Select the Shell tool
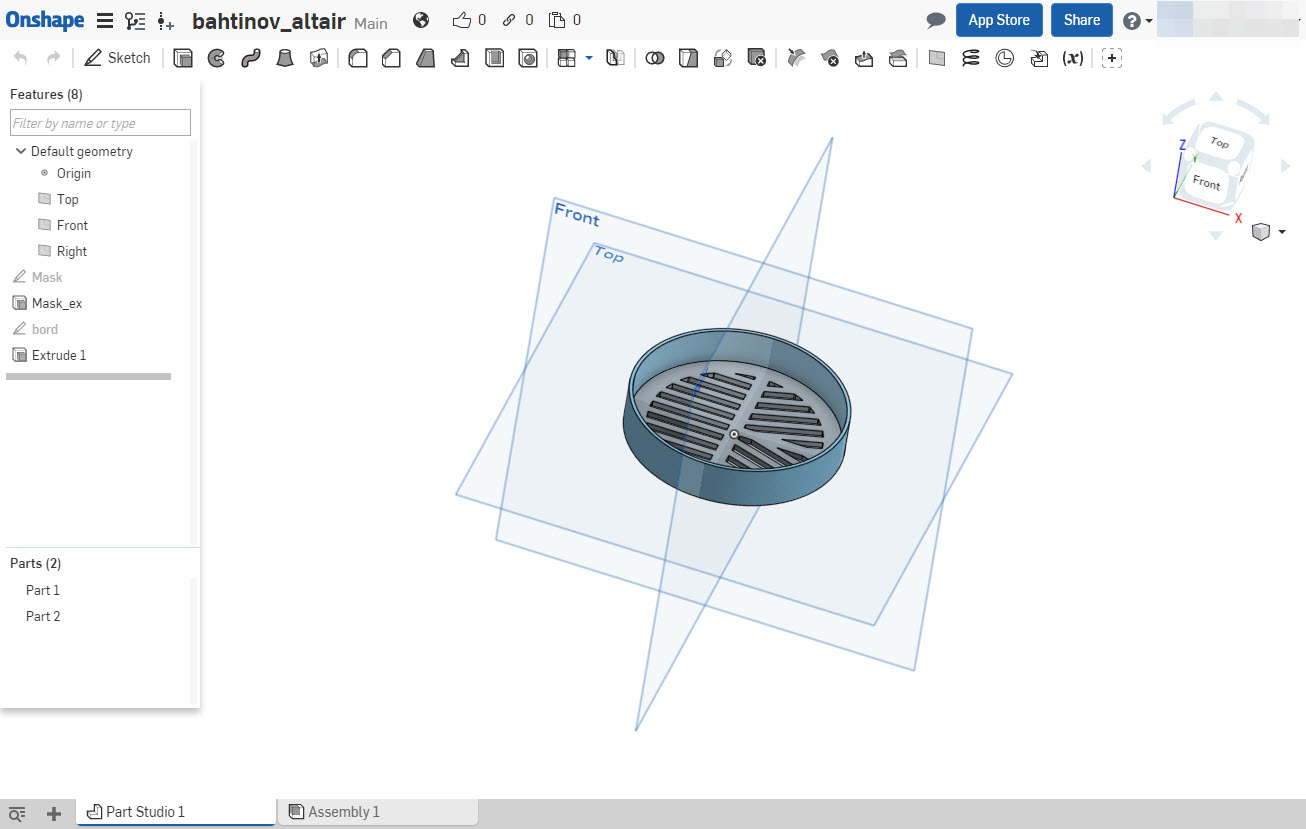 point(494,58)
